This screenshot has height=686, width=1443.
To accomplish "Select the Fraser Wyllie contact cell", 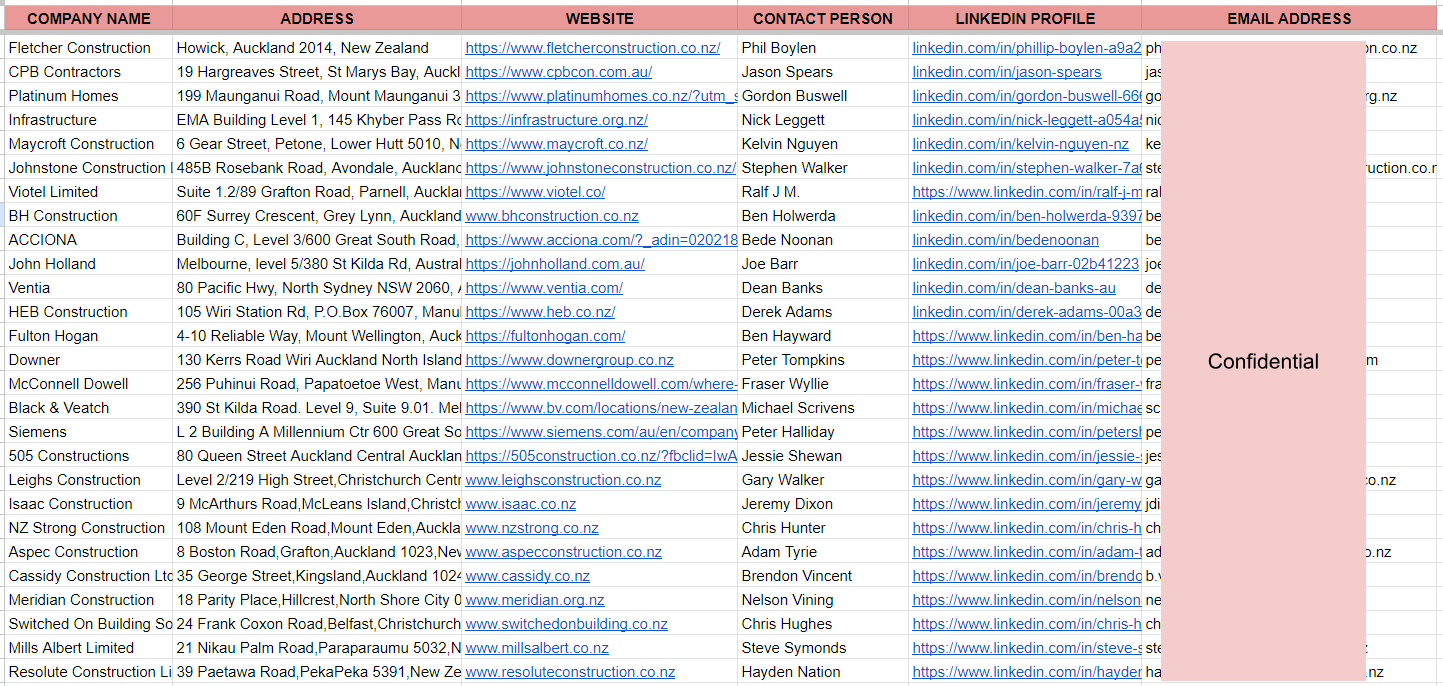I will [x=823, y=384].
